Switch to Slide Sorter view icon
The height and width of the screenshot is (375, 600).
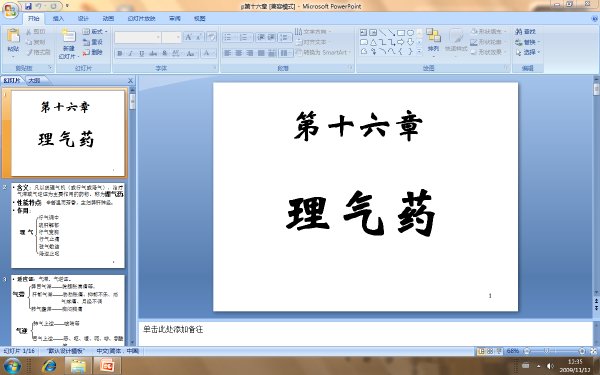490,351
